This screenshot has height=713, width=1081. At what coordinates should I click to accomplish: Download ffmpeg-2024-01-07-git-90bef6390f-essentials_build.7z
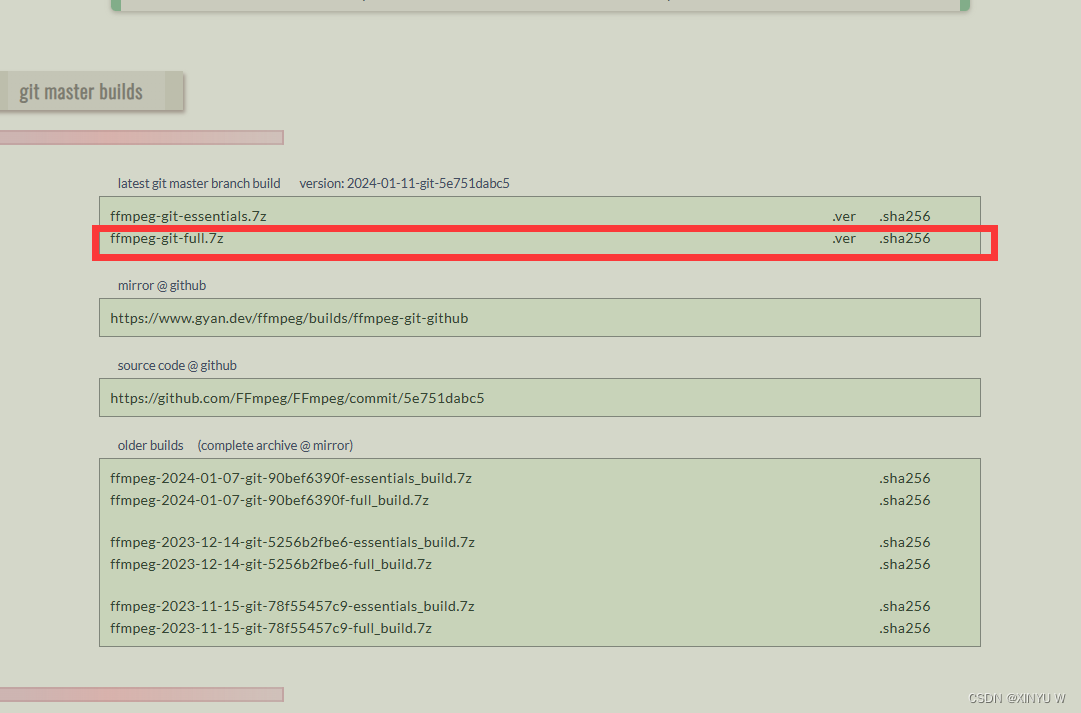pyautogui.click(x=291, y=478)
